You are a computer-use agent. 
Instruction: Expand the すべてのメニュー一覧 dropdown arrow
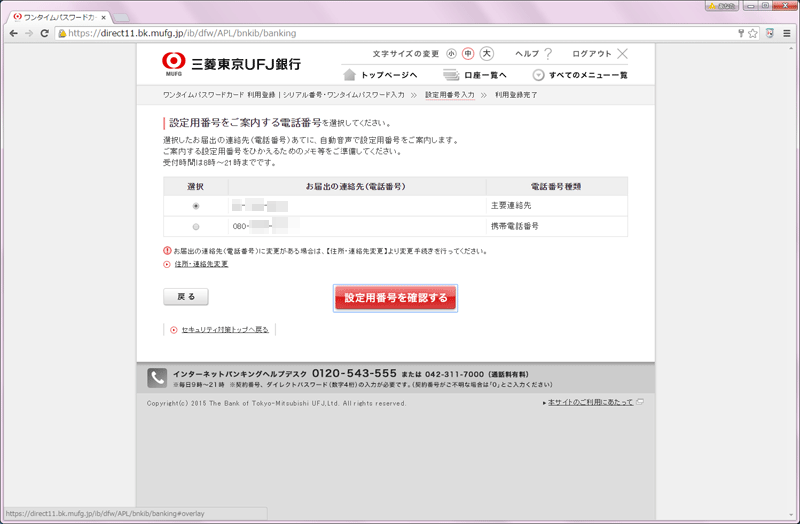click(x=538, y=75)
